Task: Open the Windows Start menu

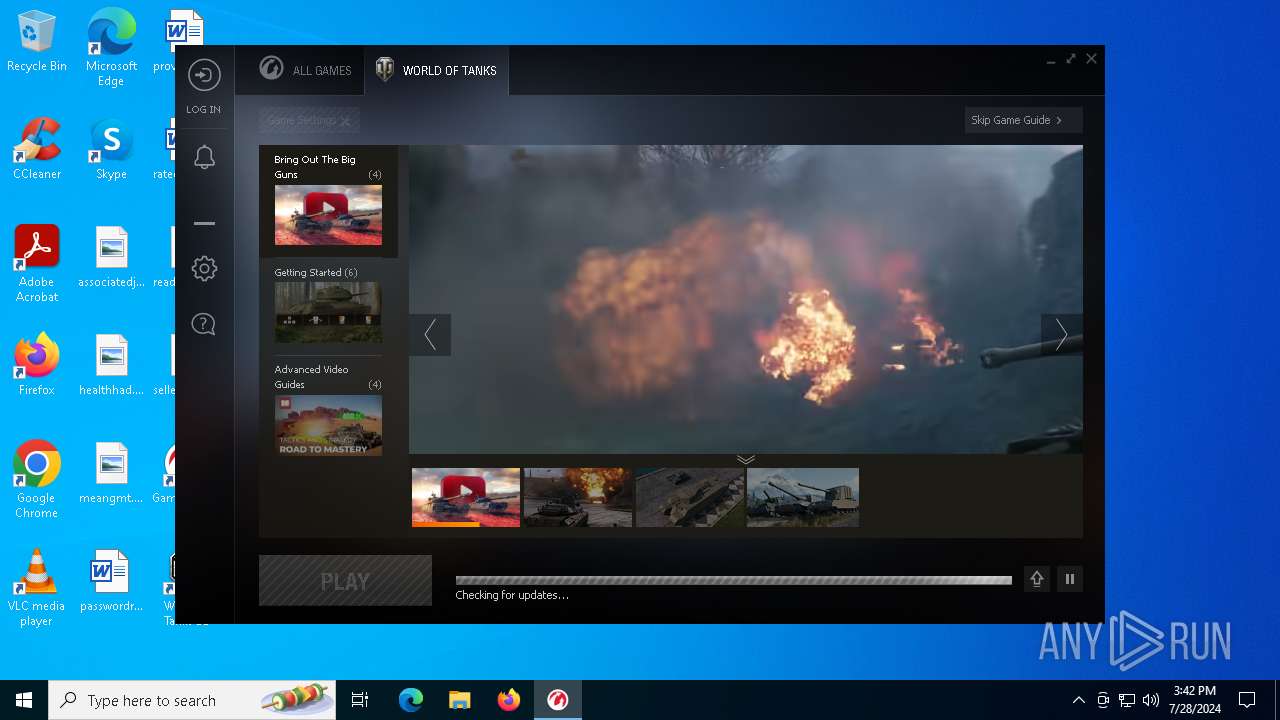Action: (x=24, y=700)
